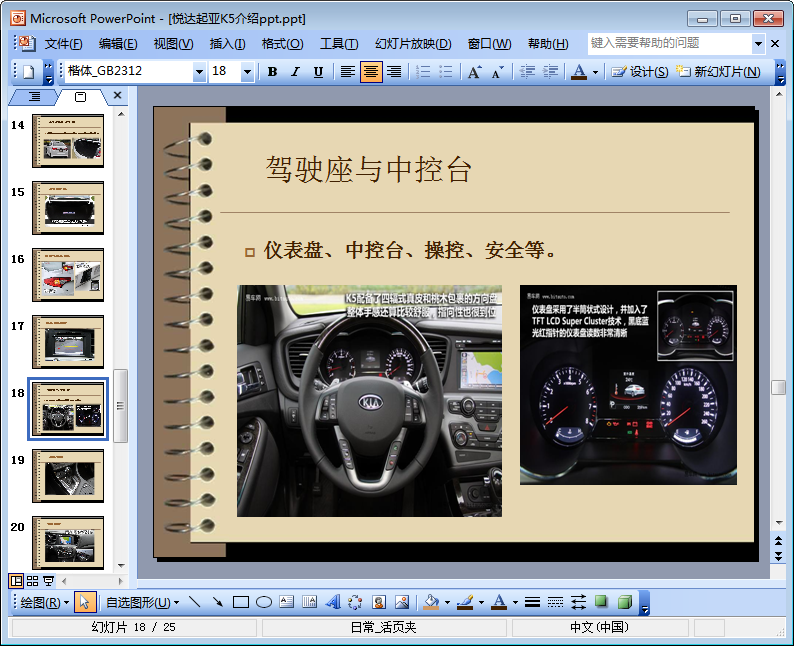Open the 插入(I) Insert menu
This screenshot has height=646, width=794.
227,44
